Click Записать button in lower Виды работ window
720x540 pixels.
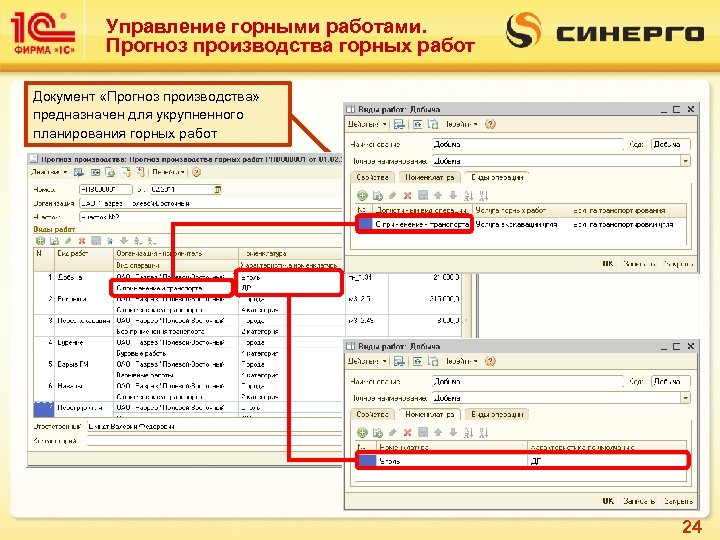point(639,501)
